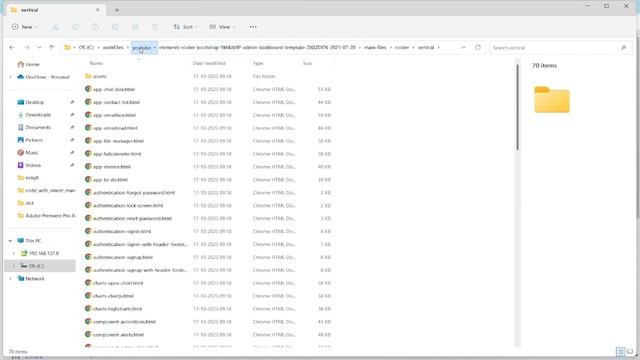Sort by the Name column header
The height and width of the screenshot is (360, 640).
coord(96,63)
